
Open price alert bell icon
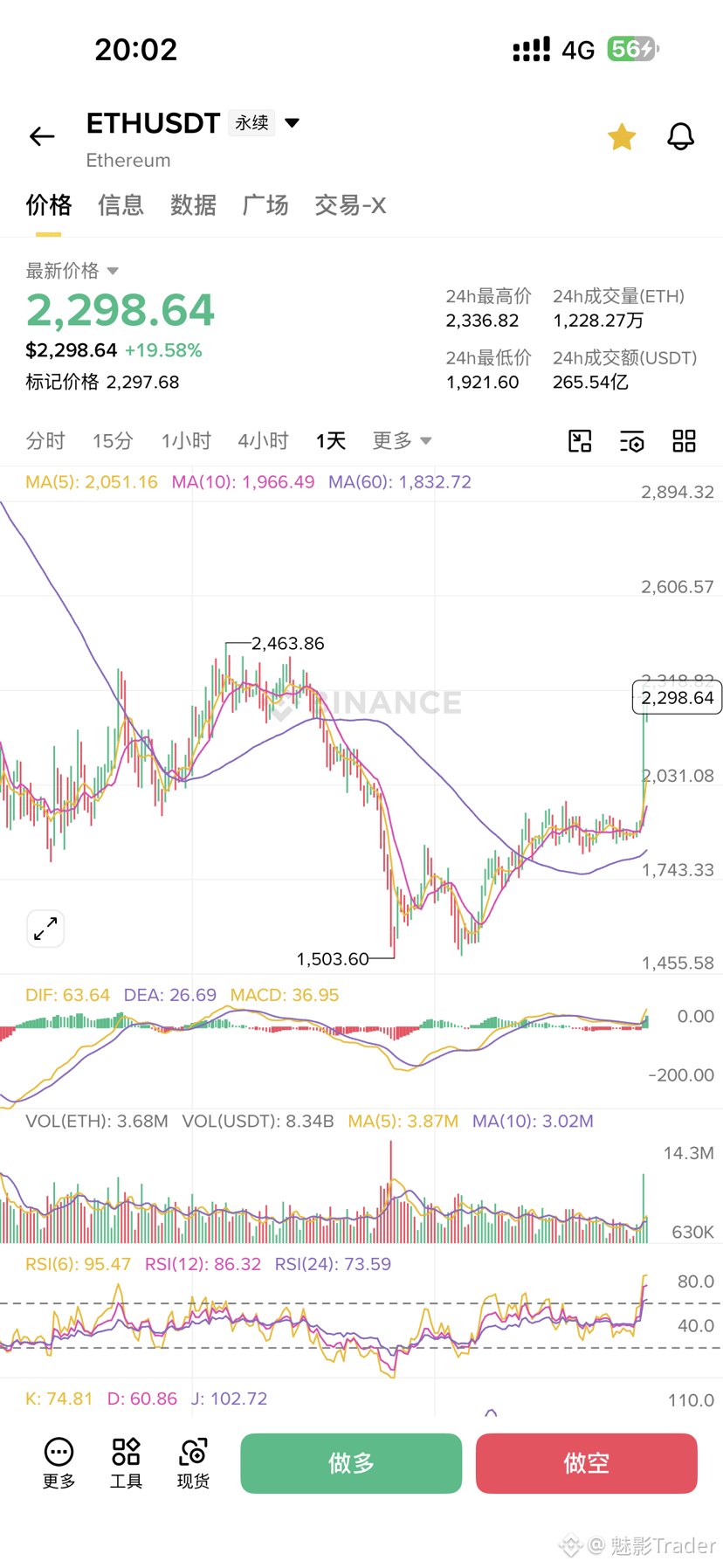pyautogui.click(x=681, y=136)
